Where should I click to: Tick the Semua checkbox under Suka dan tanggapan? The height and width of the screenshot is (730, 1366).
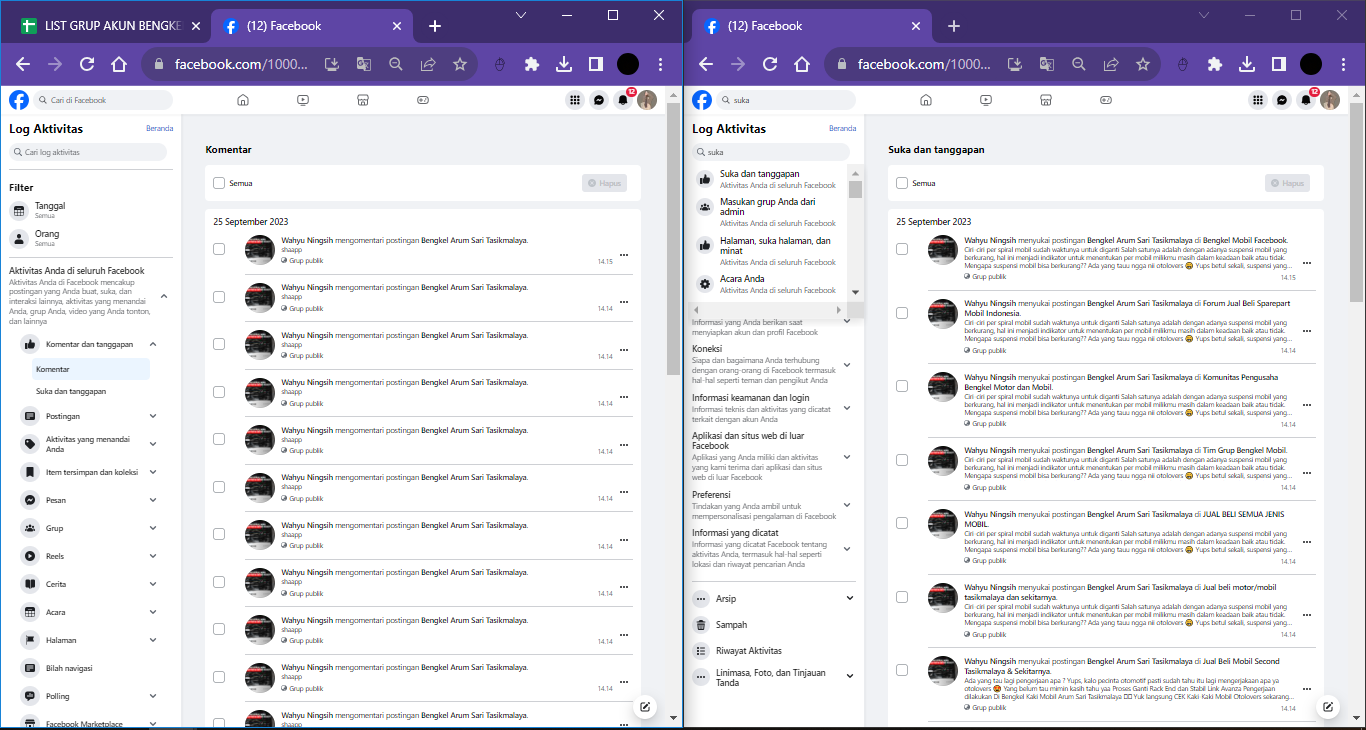point(902,183)
